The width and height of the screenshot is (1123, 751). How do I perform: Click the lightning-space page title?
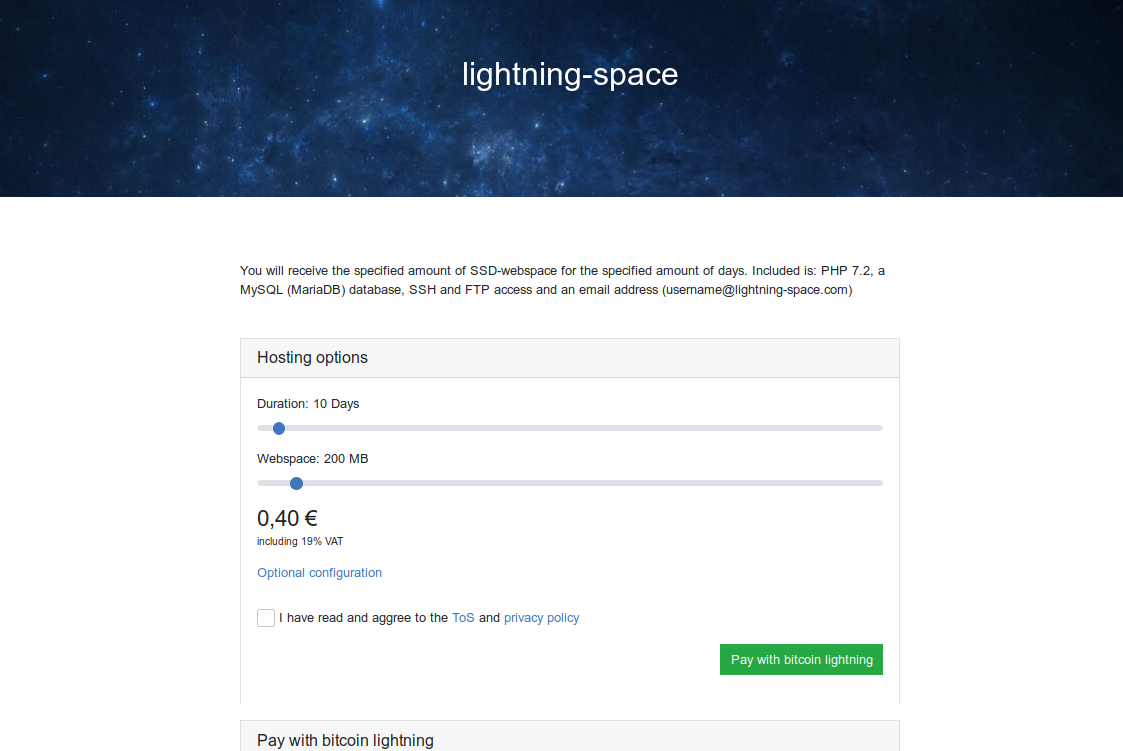[x=570, y=74]
